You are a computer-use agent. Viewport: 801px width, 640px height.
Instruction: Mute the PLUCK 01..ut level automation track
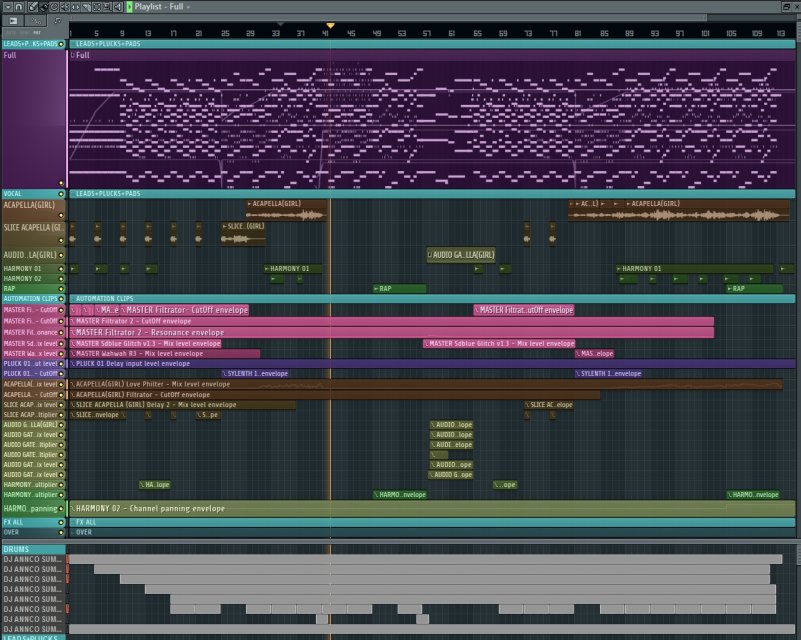pos(61,364)
